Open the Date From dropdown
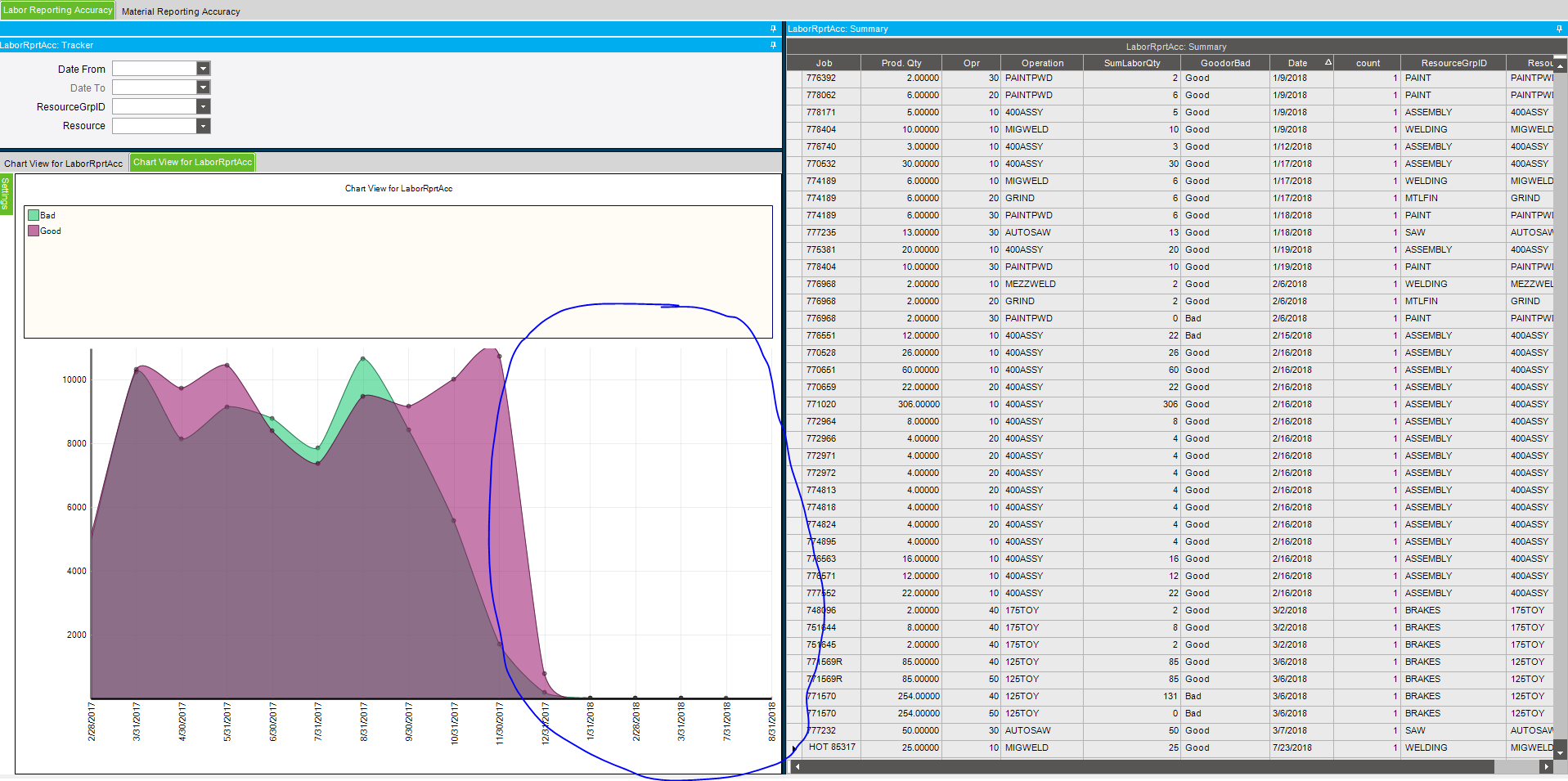Screen dimensions: 1568x781 pyautogui.click(x=204, y=69)
